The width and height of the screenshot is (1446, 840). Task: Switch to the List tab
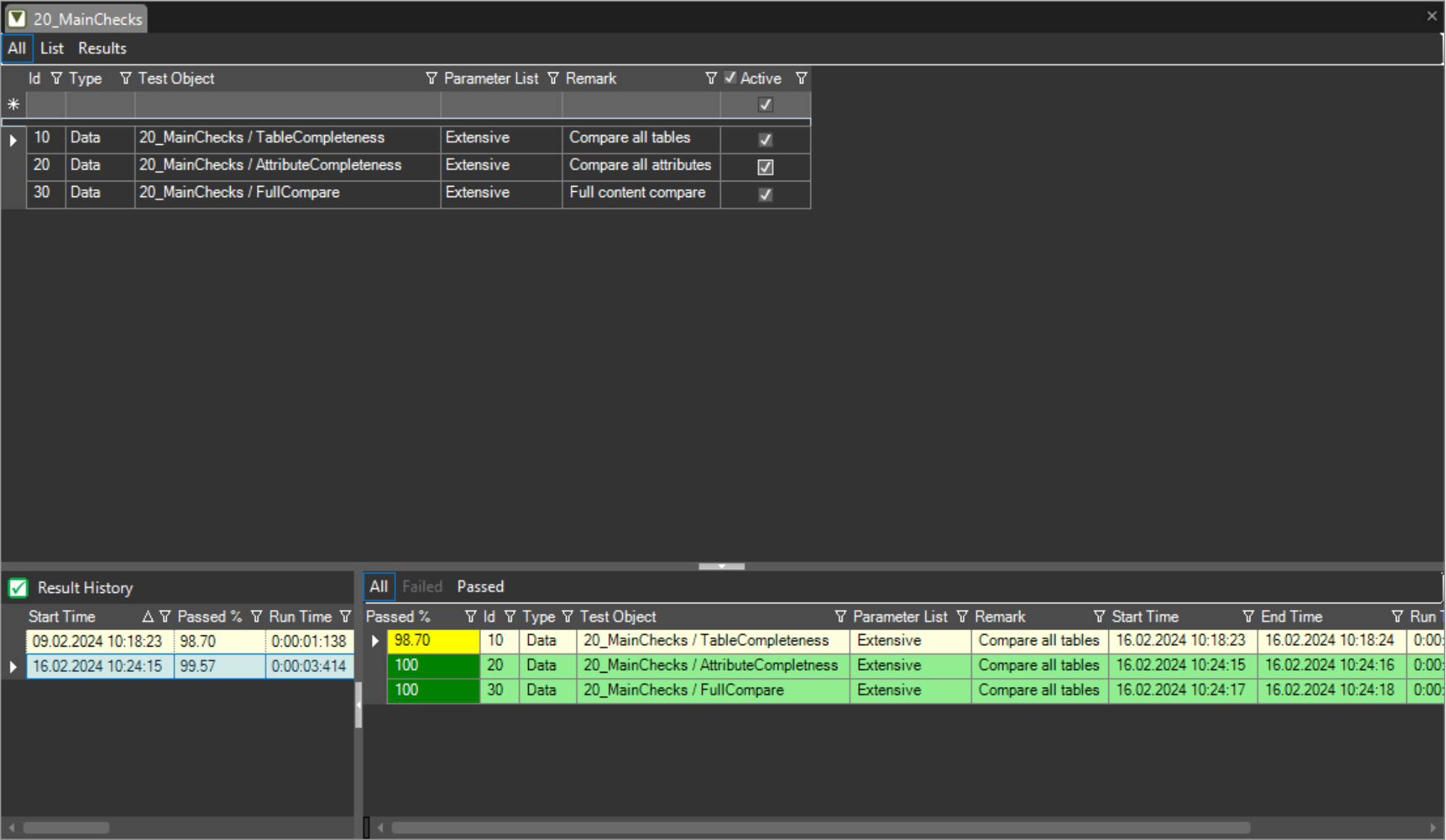(x=52, y=49)
